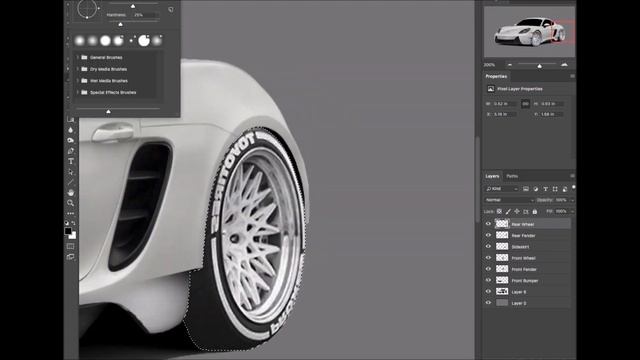
Task: Lock all padlock icon
Action: 535,211
